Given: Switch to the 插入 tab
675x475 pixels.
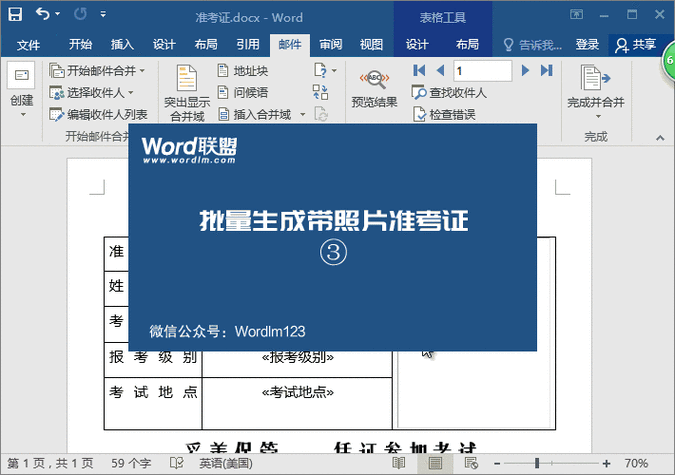Looking at the screenshot, I should 122,44.
